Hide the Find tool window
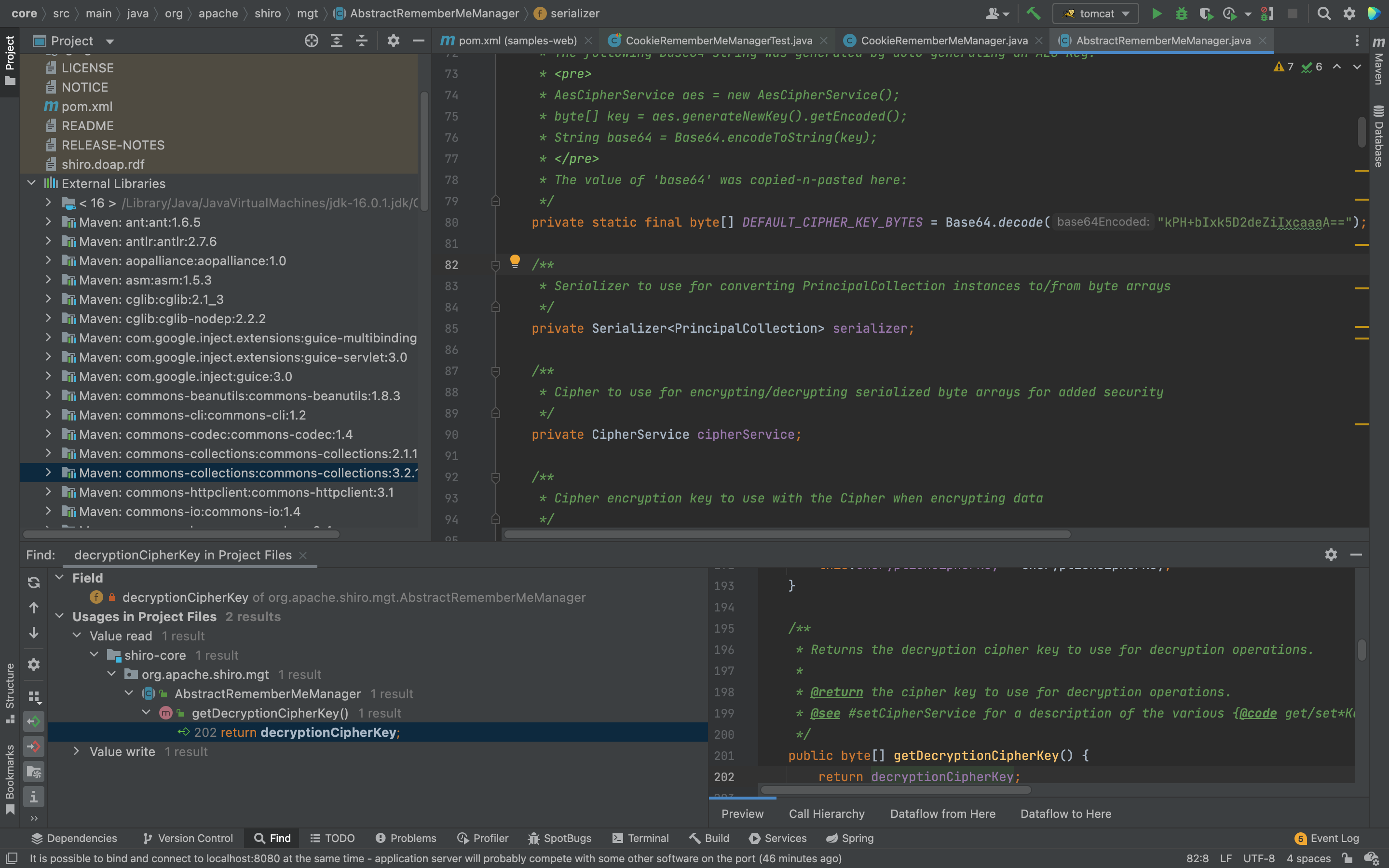This screenshot has width=1389, height=868. pos(1356,555)
